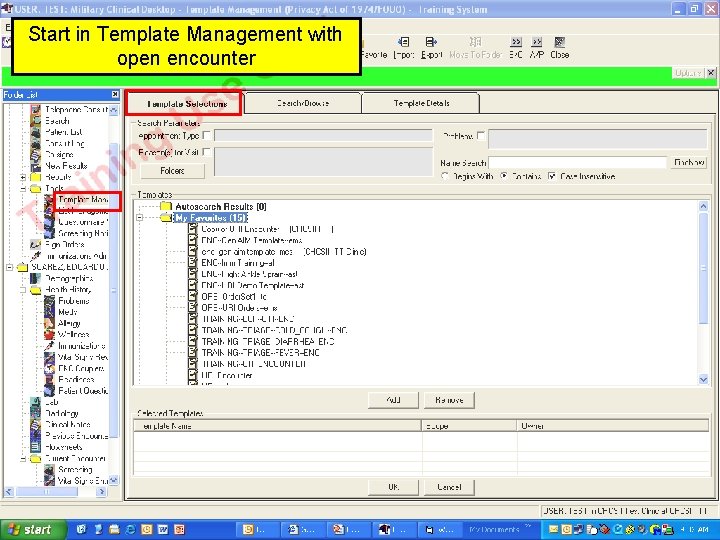Click the A/P toolbar button icon
This screenshot has width=720, height=540.
point(536,43)
